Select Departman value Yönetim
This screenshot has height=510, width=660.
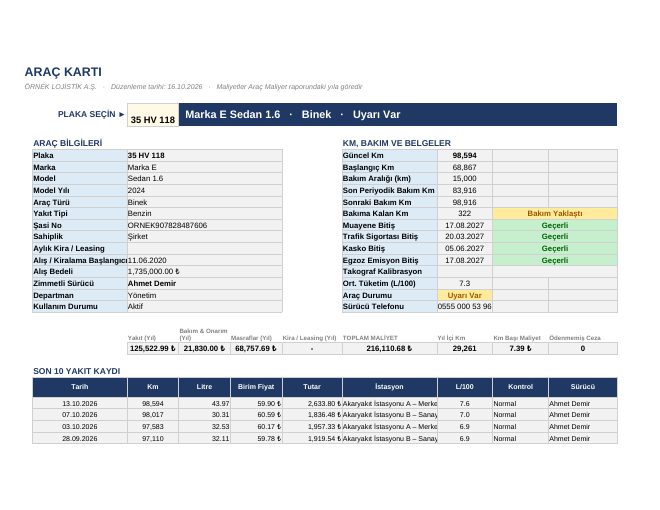205,295
